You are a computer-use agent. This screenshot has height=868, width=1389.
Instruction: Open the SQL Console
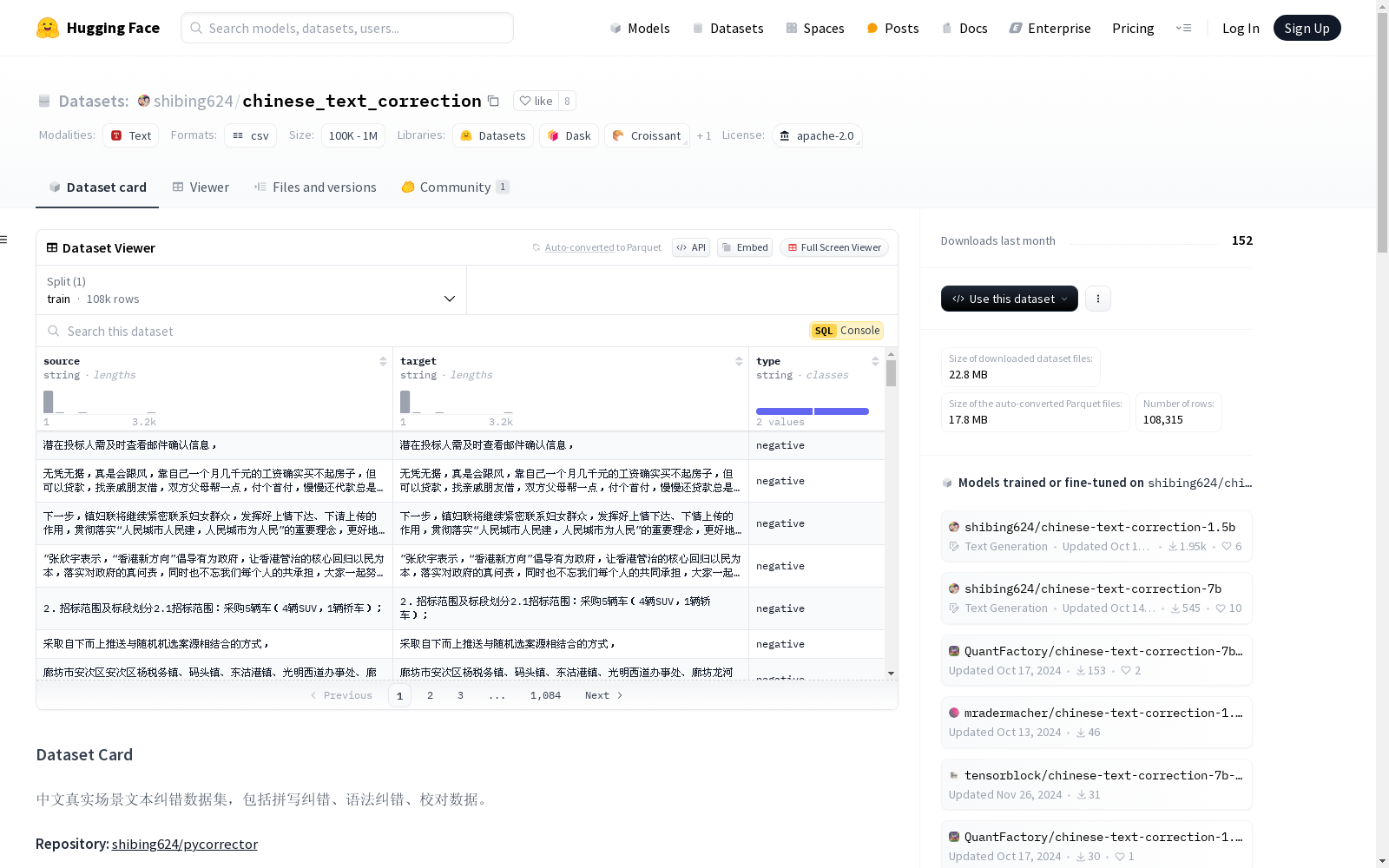(x=846, y=331)
